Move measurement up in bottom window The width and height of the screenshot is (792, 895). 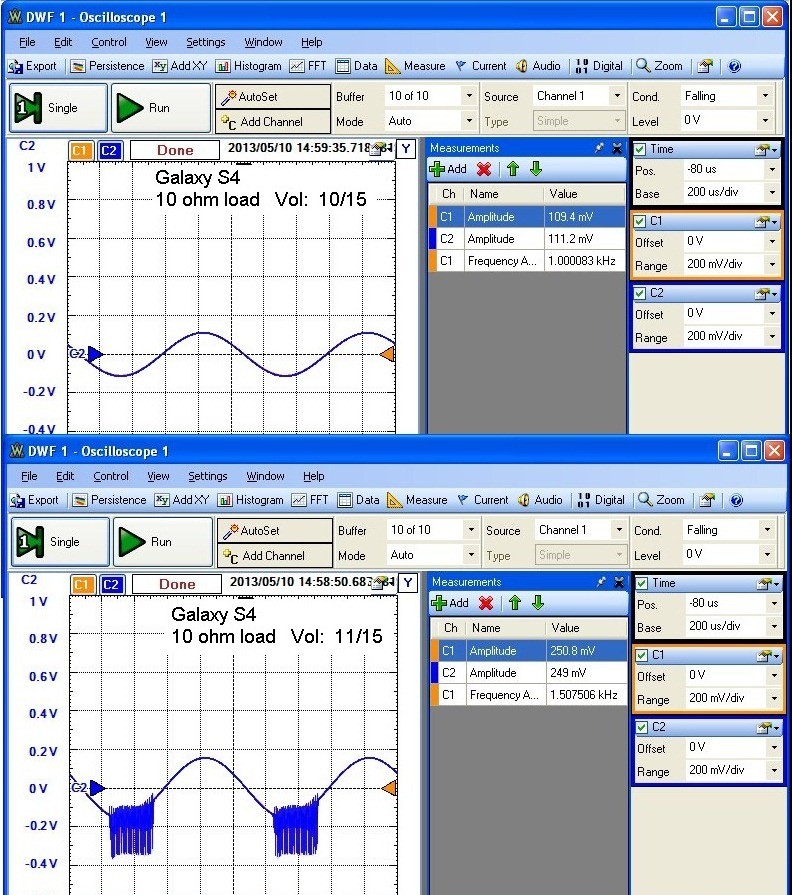point(515,603)
